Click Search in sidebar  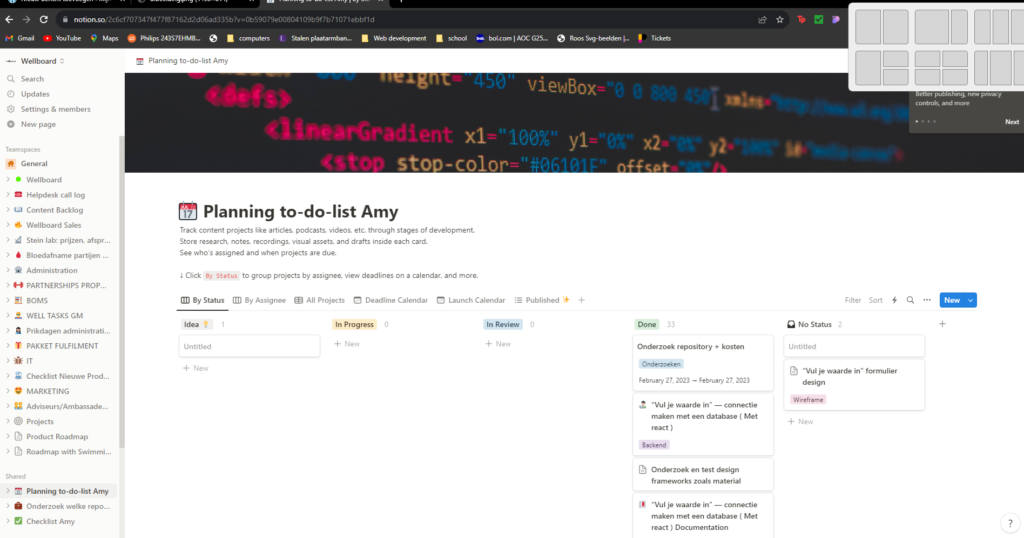[32, 79]
